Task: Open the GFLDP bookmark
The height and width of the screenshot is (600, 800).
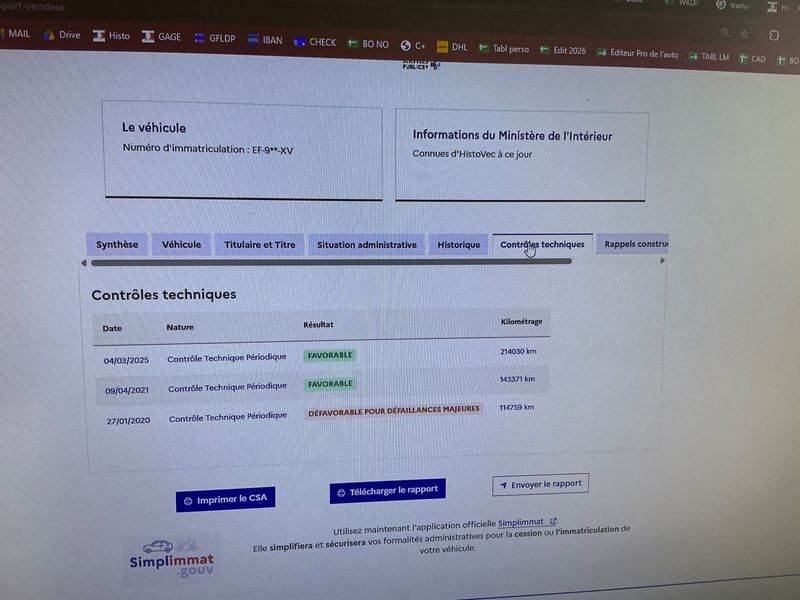Action: (x=215, y=38)
